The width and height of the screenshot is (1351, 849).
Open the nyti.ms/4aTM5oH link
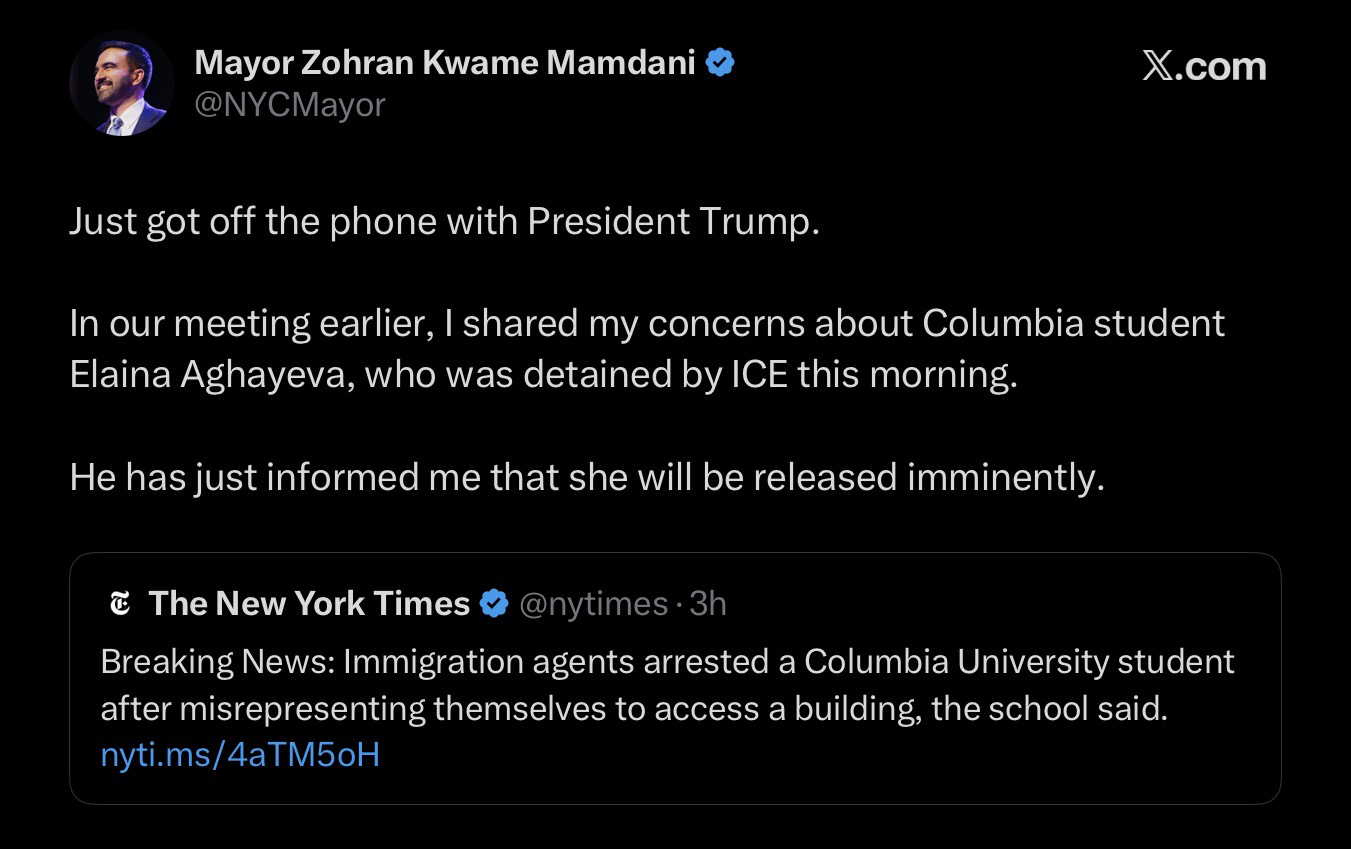(x=240, y=754)
